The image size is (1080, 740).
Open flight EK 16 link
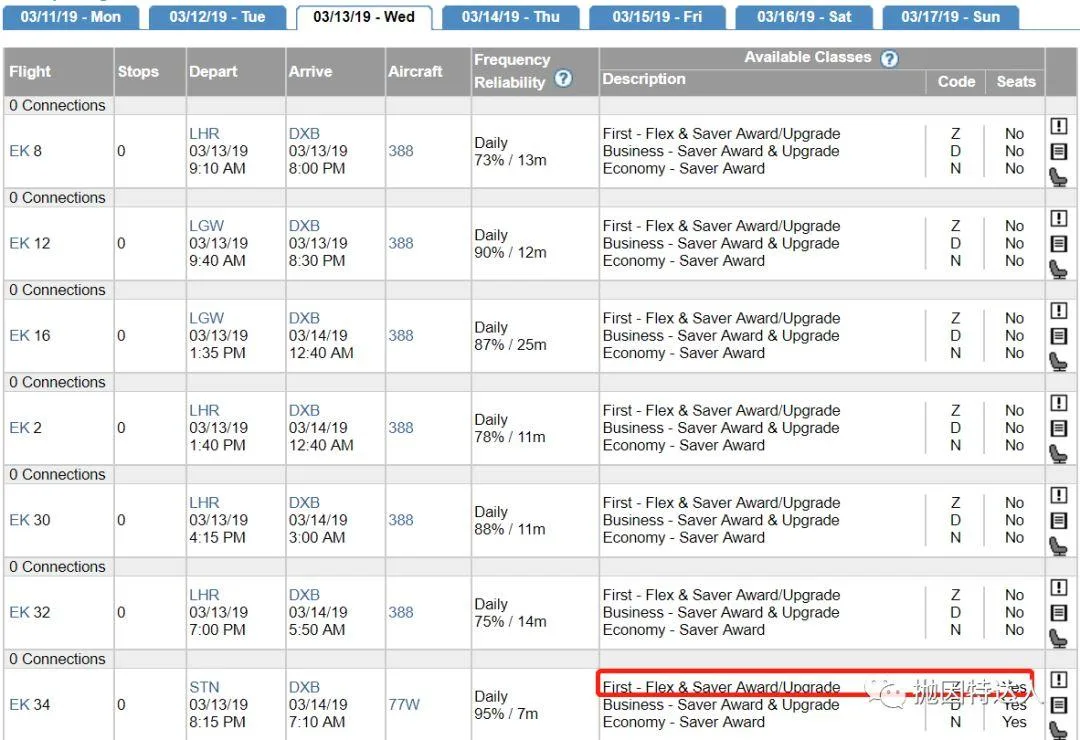pos(30,336)
